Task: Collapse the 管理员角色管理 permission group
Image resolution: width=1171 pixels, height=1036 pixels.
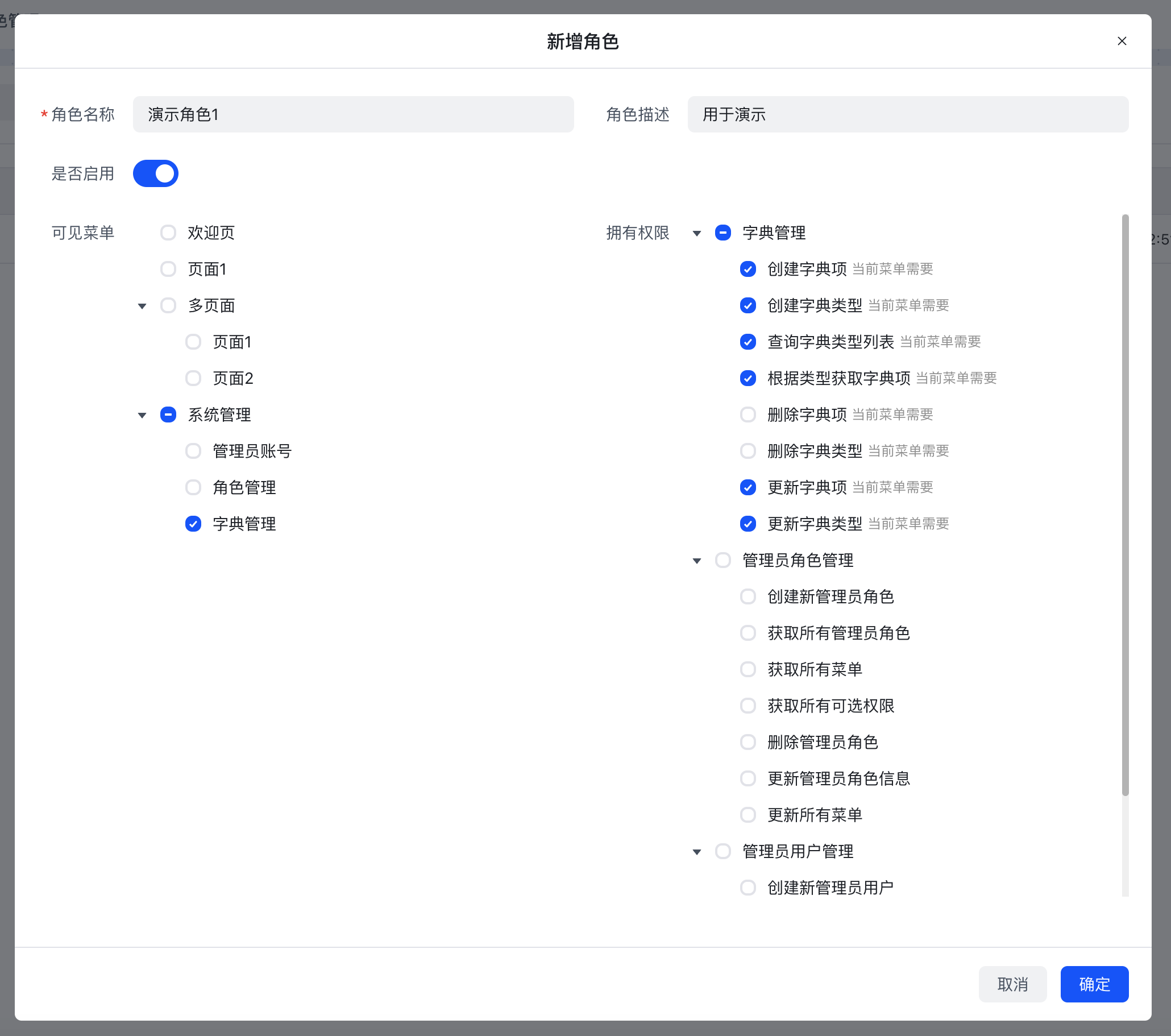Action: click(x=697, y=561)
